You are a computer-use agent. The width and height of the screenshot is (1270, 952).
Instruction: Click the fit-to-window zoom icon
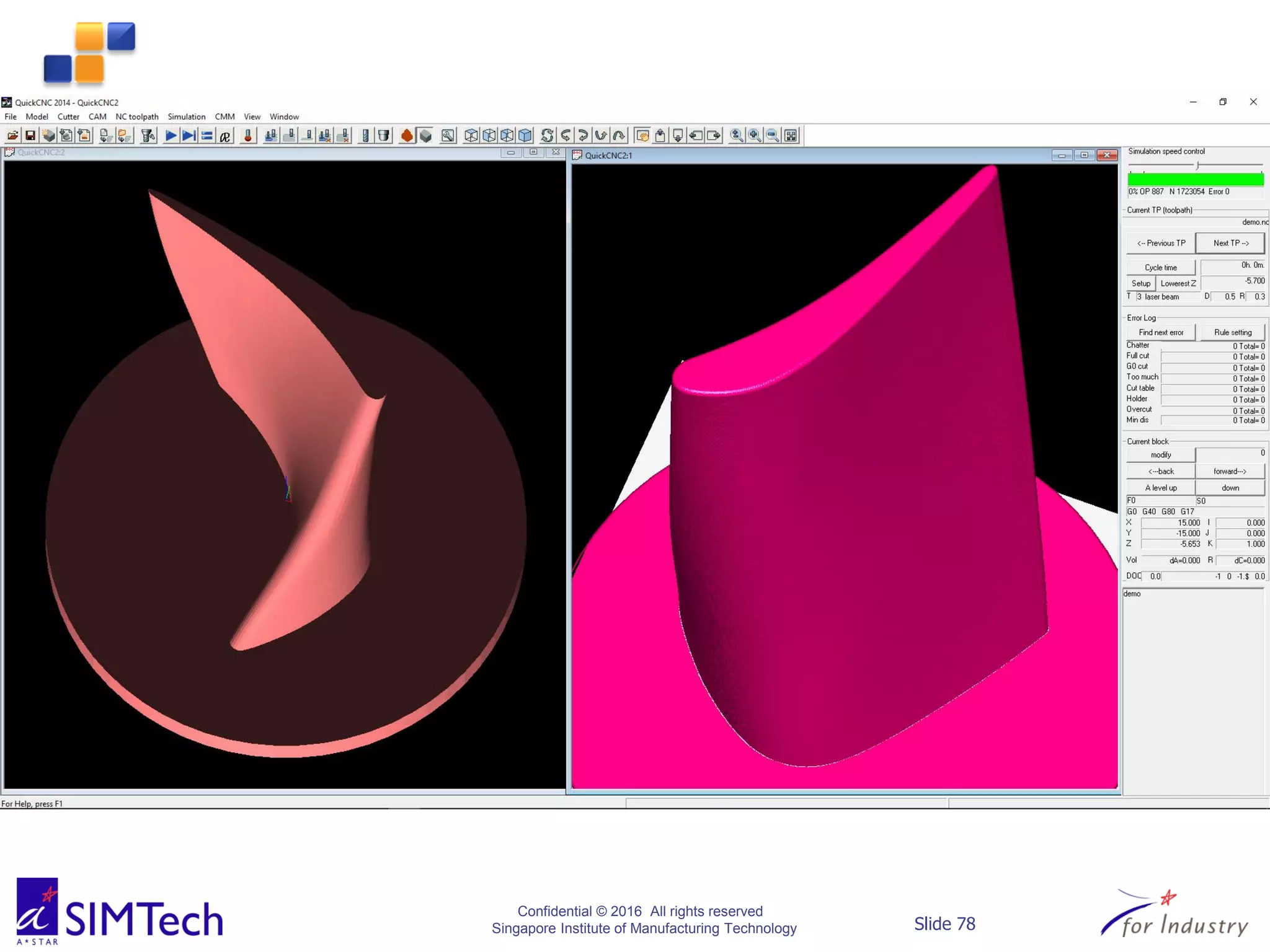791,135
